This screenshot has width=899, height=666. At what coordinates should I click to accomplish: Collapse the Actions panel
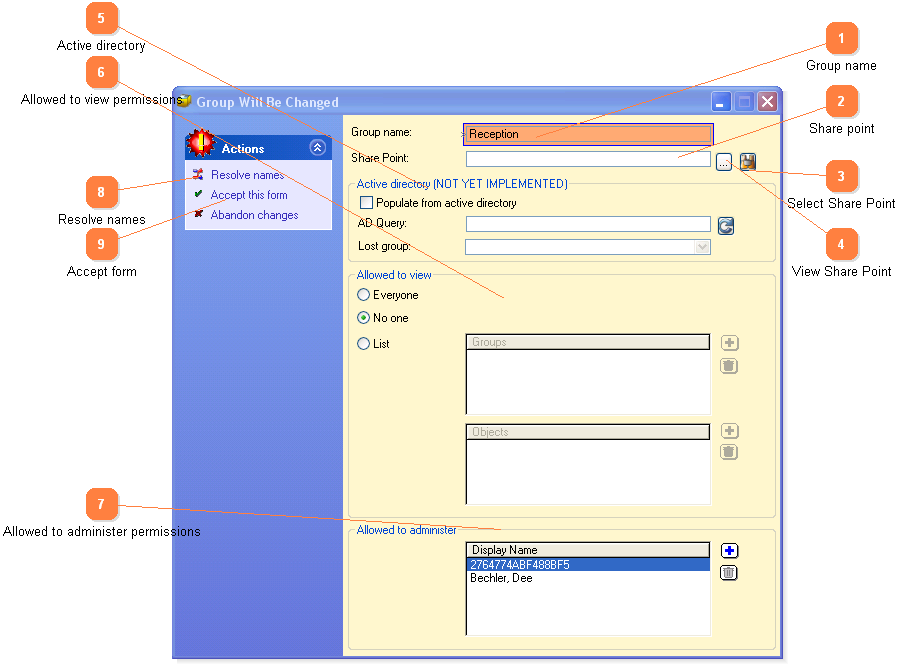(x=317, y=148)
